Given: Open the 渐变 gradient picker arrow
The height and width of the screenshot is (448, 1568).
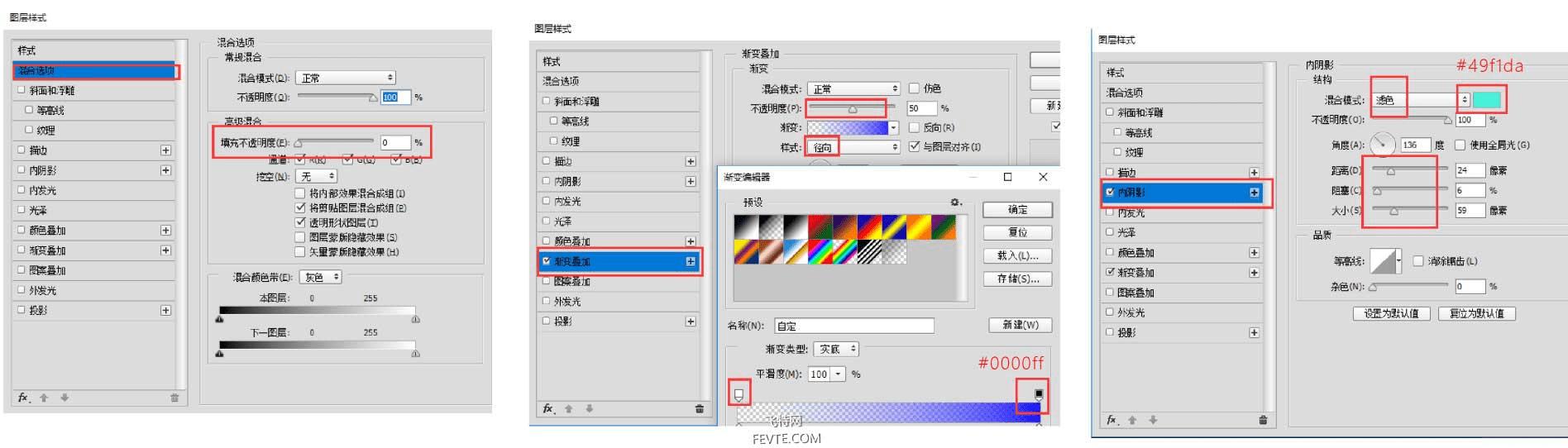Looking at the screenshot, I should coord(893,127).
